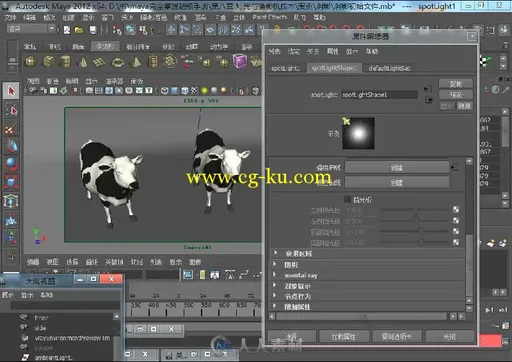Click the output connection arrow beside spotLight field
512x362 pixels.
[428, 100]
